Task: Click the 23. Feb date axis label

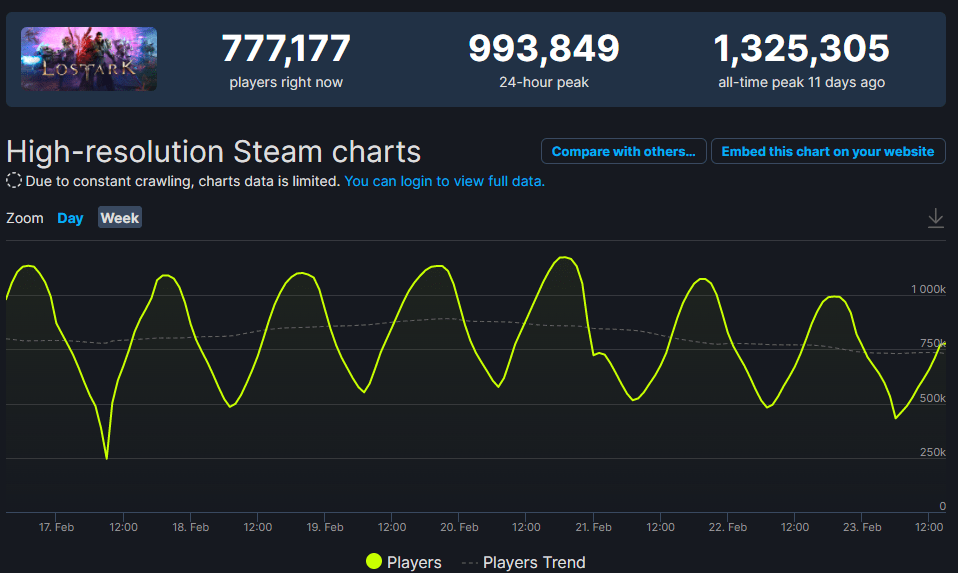Action: click(x=862, y=527)
